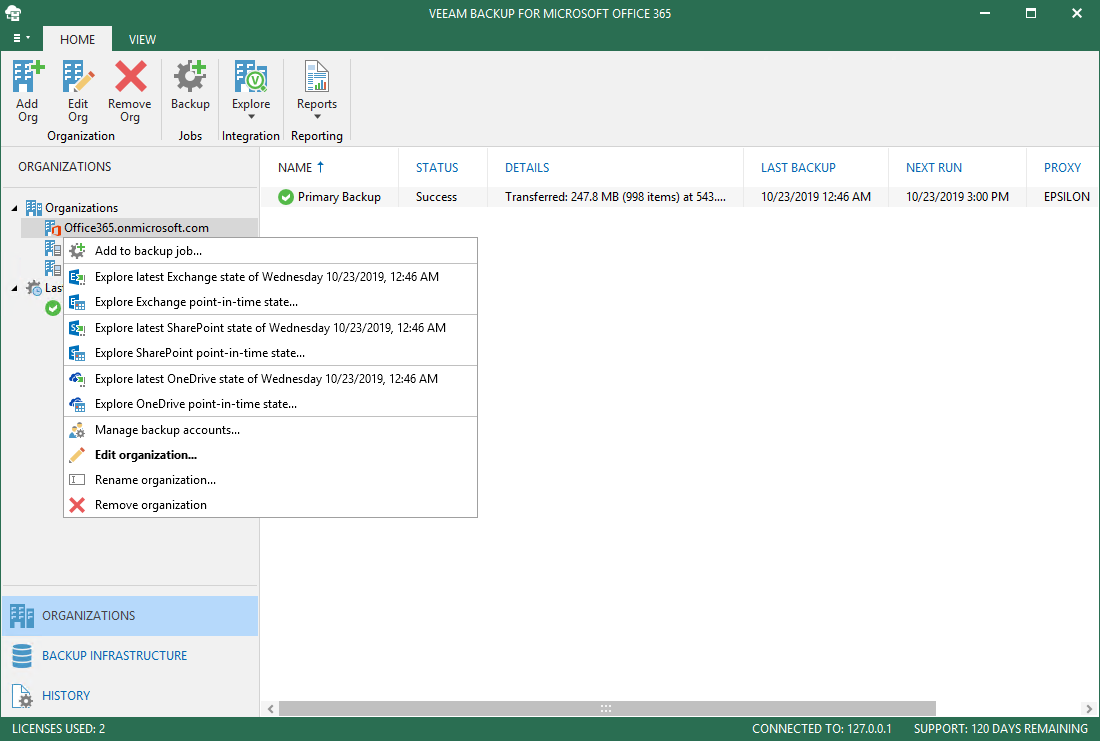Image resolution: width=1100 pixels, height=741 pixels.
Task: Click the red X Remove organization icon
Action: click(77, 505)
